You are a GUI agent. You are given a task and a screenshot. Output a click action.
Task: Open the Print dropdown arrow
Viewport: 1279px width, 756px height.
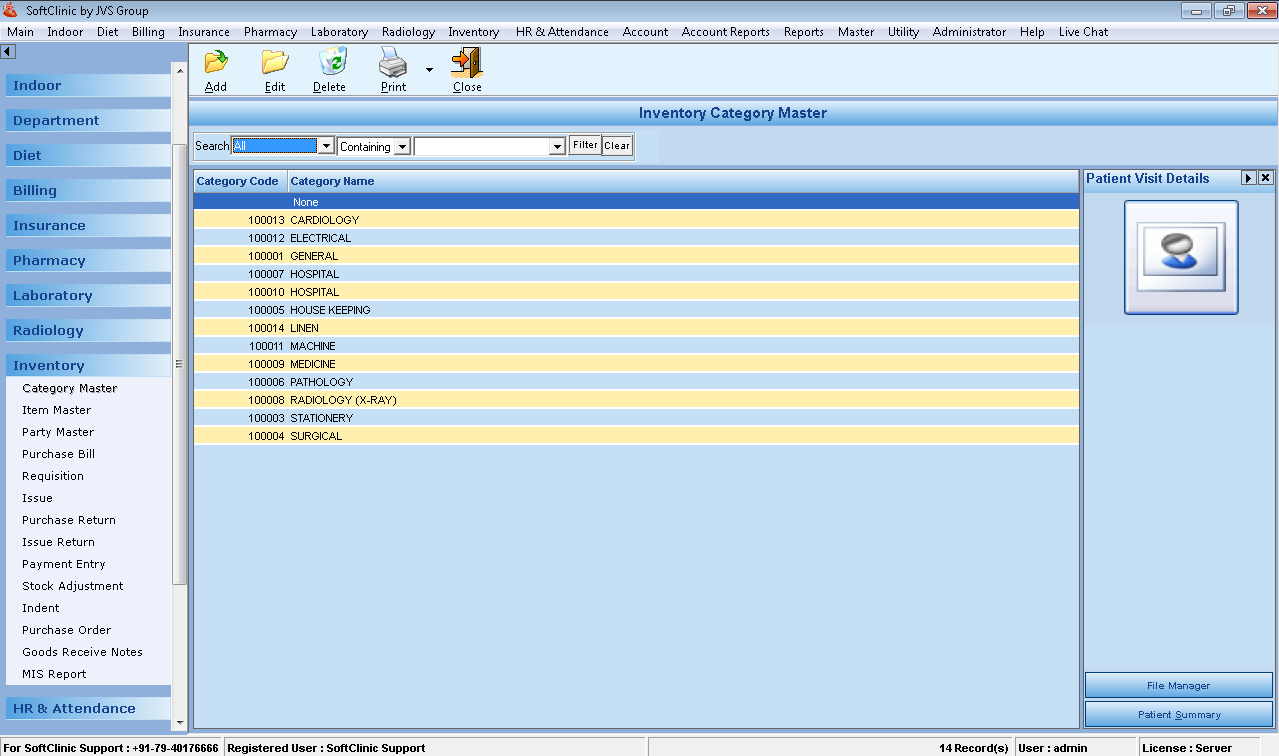coord(428,70)
